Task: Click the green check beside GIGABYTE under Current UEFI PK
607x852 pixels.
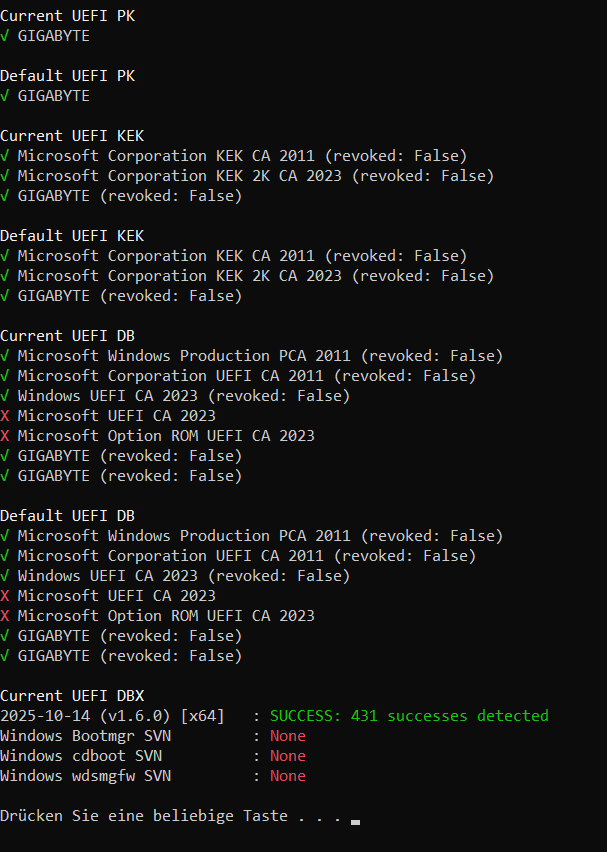Action: click(x=5, y=36)
